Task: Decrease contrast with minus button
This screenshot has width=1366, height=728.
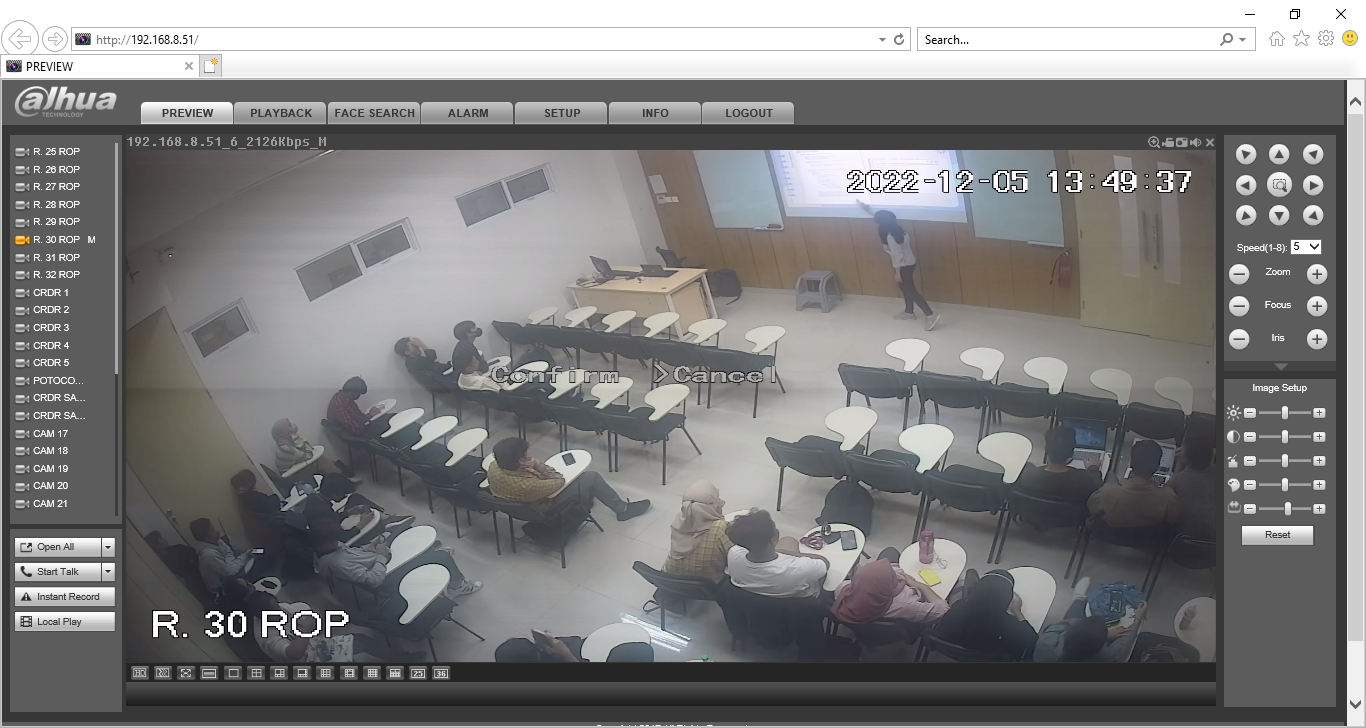Action: pyautogui.click(x=1249, y=437)
